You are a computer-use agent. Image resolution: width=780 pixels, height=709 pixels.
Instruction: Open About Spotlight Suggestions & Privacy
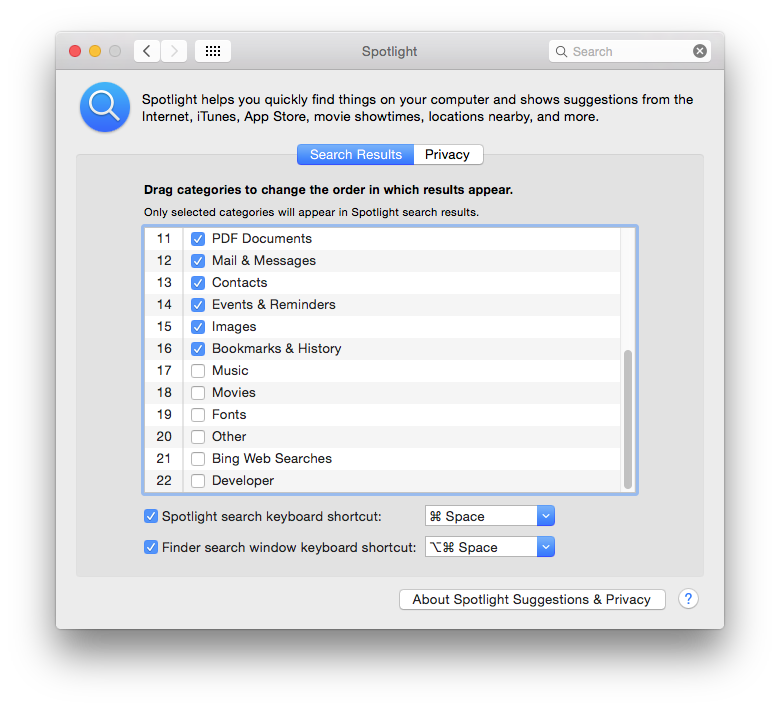click(532, 599)
